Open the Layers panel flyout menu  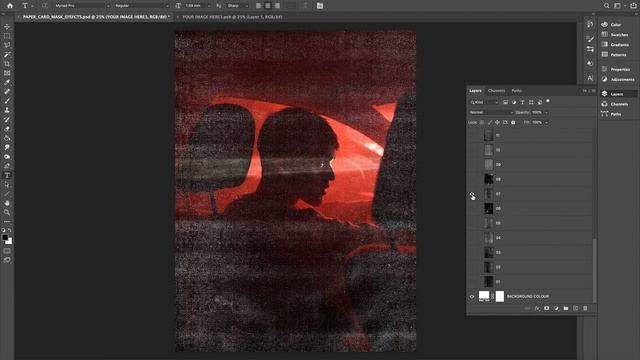(x=594, y=91)
